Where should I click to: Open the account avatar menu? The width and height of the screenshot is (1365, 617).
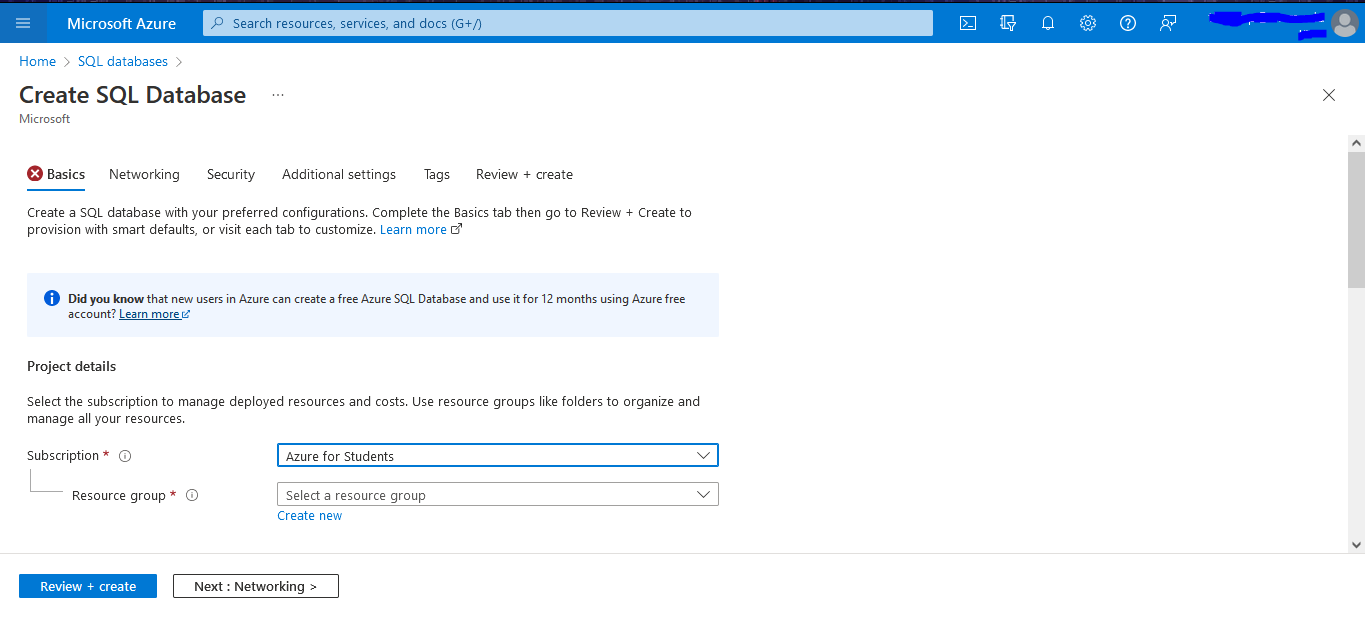tap(1345, 23)
